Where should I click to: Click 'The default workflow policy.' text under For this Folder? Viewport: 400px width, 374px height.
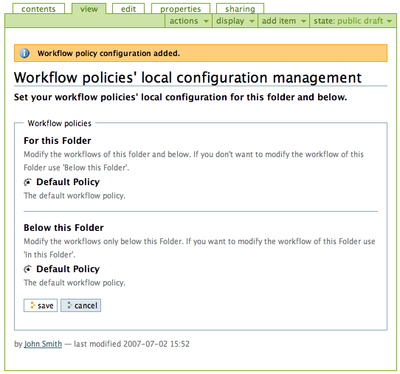point(75,196)
